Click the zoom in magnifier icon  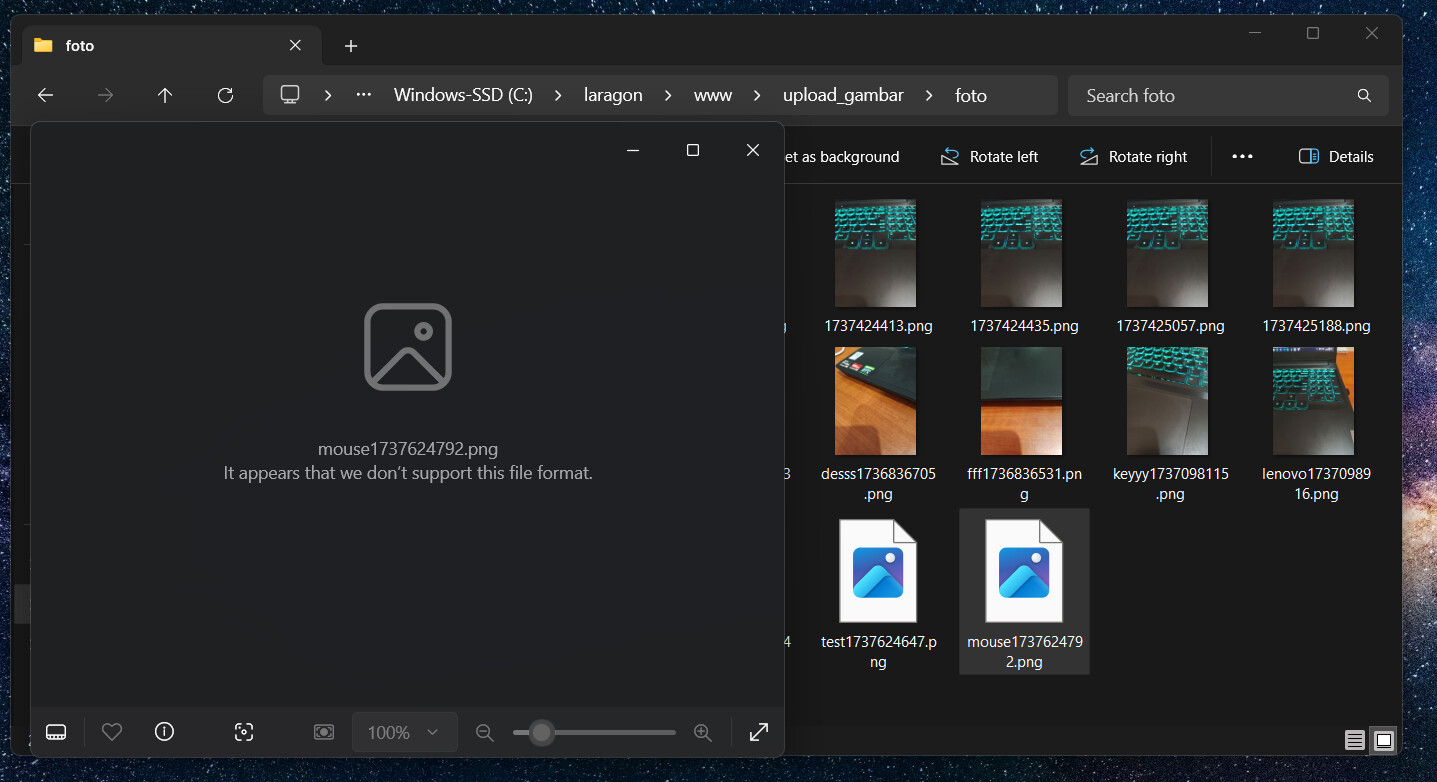703,732
